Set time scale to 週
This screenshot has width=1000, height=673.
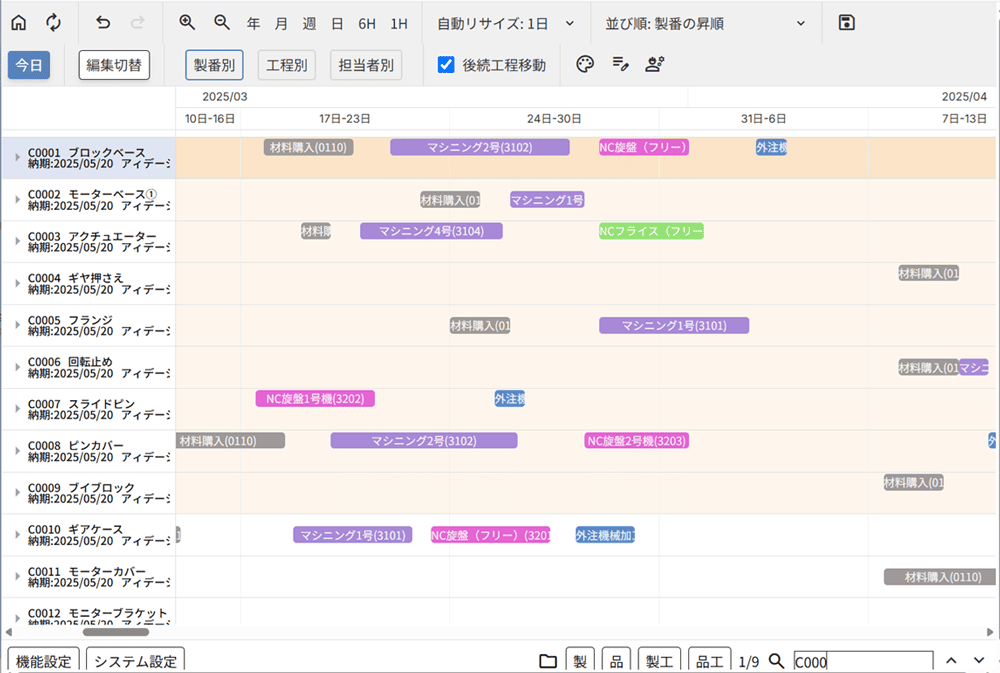(309, 22)
